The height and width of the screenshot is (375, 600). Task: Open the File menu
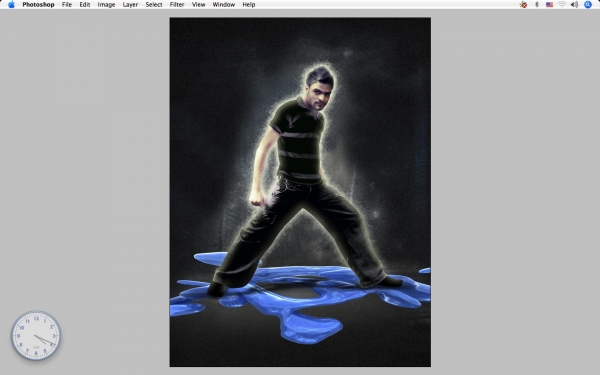(67, 5)
